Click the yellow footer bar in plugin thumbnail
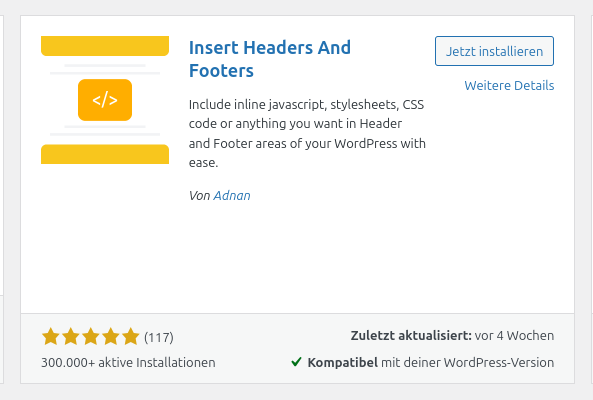Viewport: 593px width, 400px height. pyautogui.click(x=105, y=154)
